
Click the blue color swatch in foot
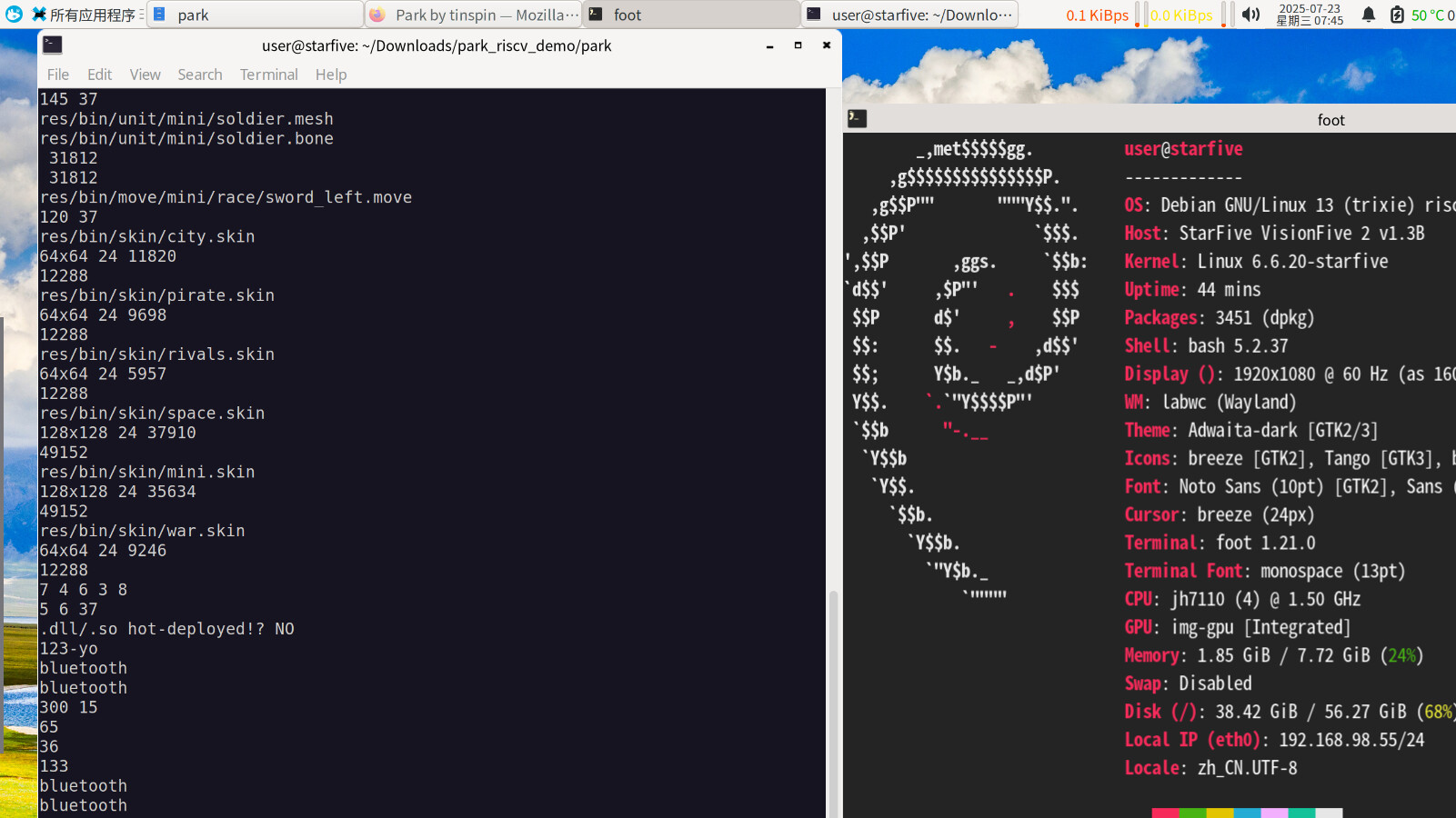coord(1247,813)
